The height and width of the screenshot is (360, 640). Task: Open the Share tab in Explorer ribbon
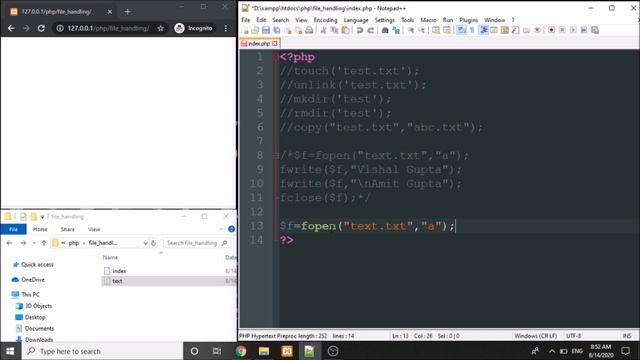pyautogui.click(x=68, y=229)
